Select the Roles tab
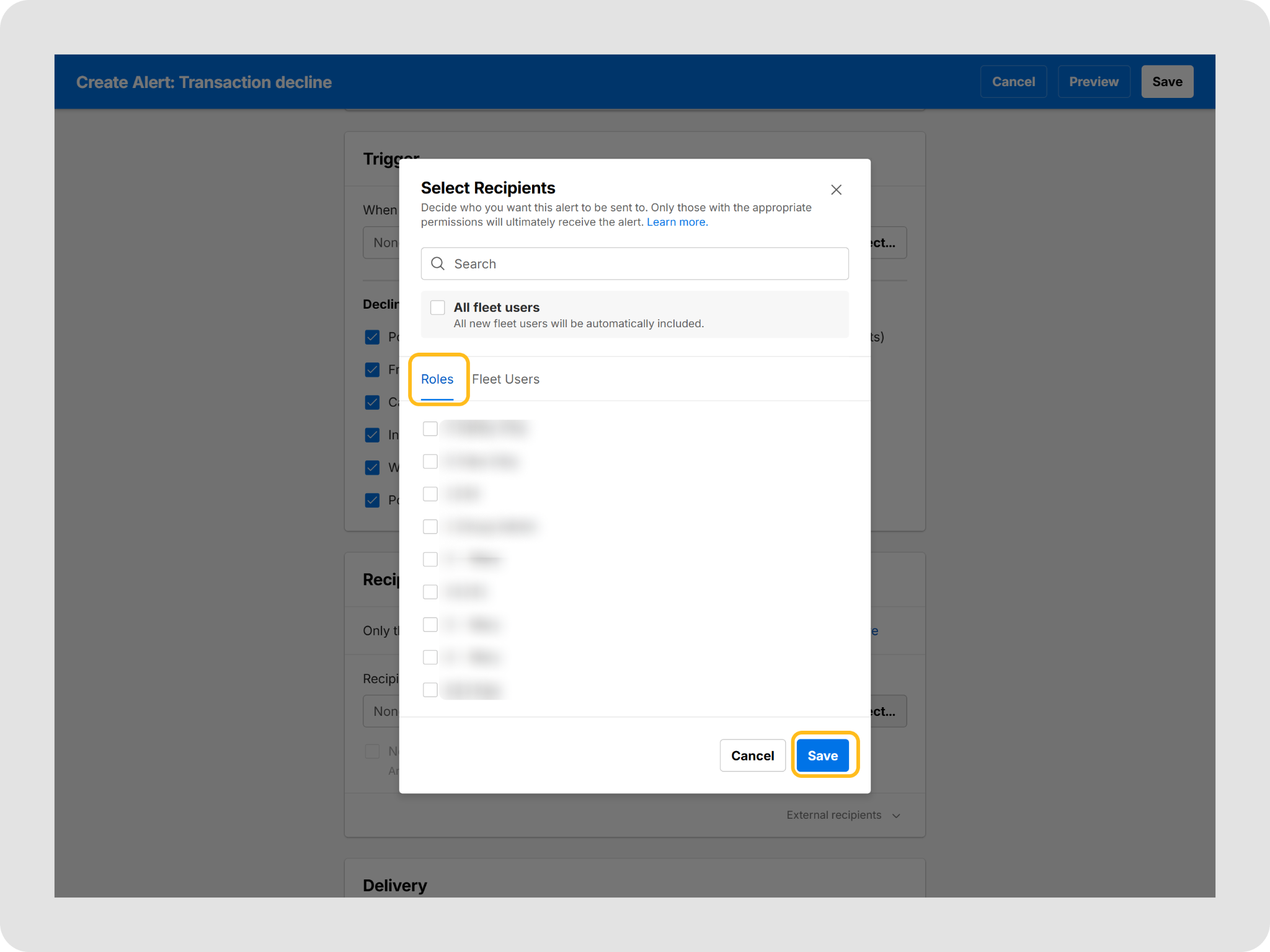This screenshot has width=1270, height=952. tap(437, 379)
